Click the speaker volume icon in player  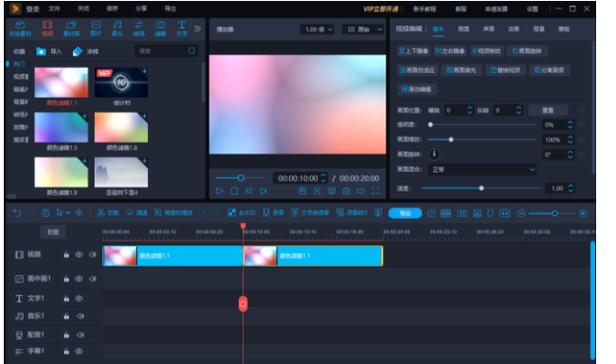pyautogui.click(x=361, y=191)
